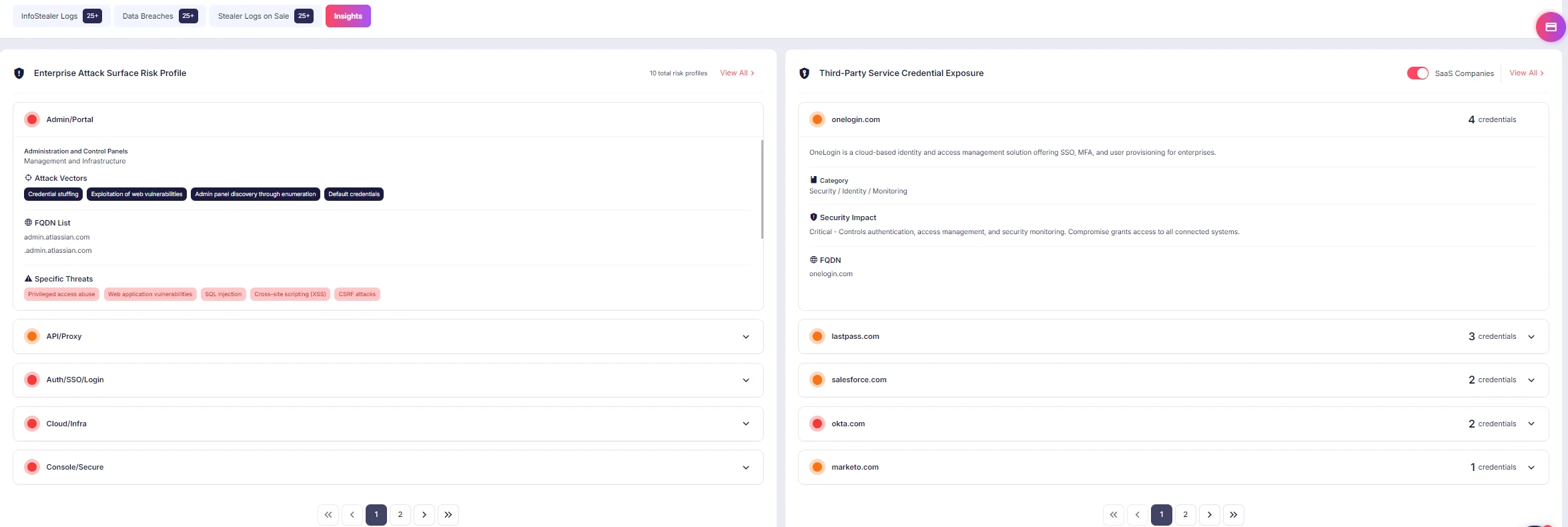Click the red status dot for Console/Secure
Viewport: 1568px width, 527px height.
point(32,467)
